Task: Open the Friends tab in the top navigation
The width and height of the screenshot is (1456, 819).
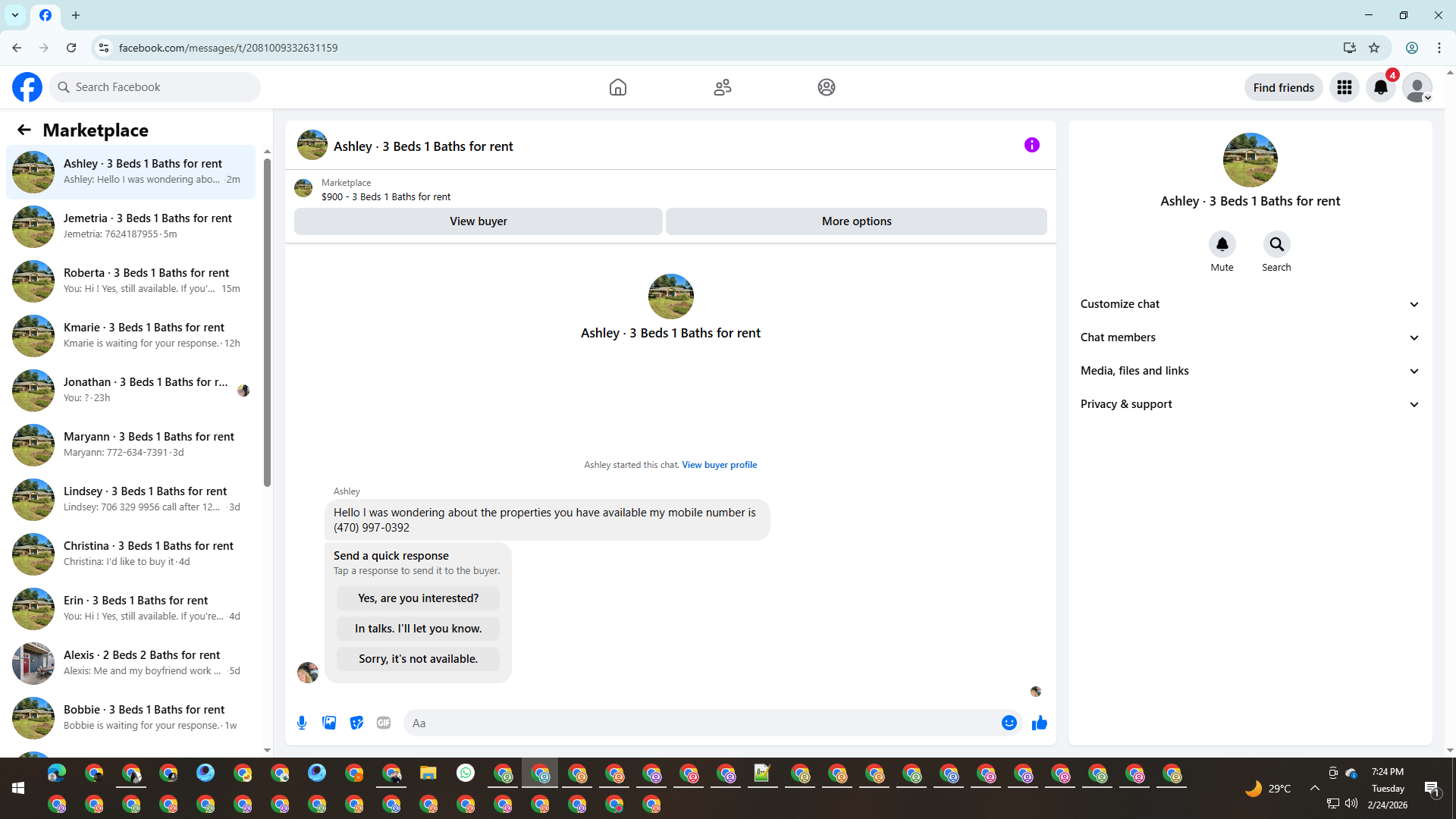Action: tap(722, 87)
